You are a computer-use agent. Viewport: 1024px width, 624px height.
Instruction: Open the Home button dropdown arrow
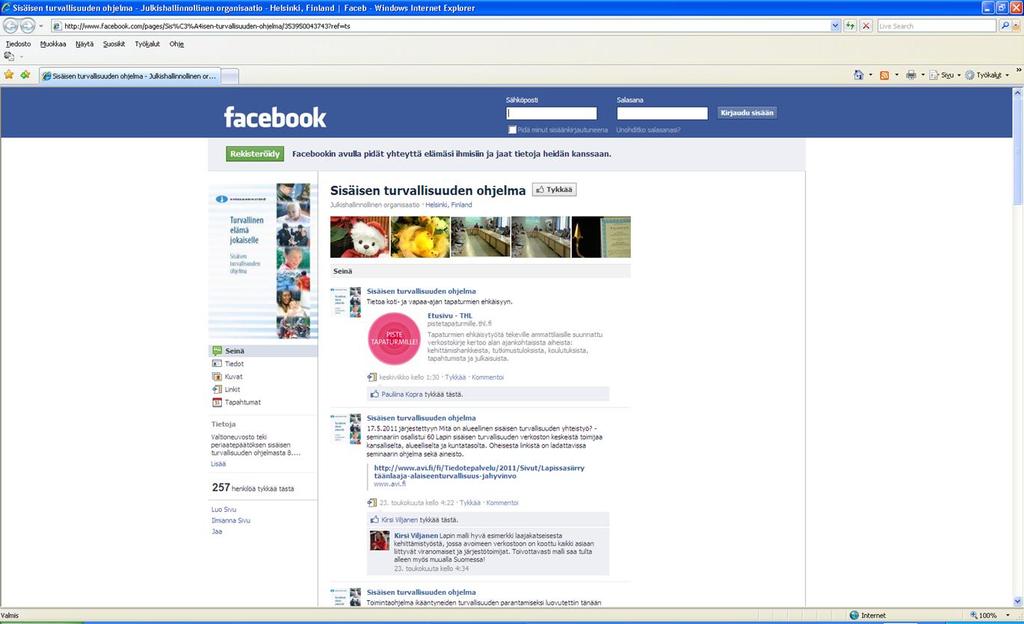tap(871, 75)
